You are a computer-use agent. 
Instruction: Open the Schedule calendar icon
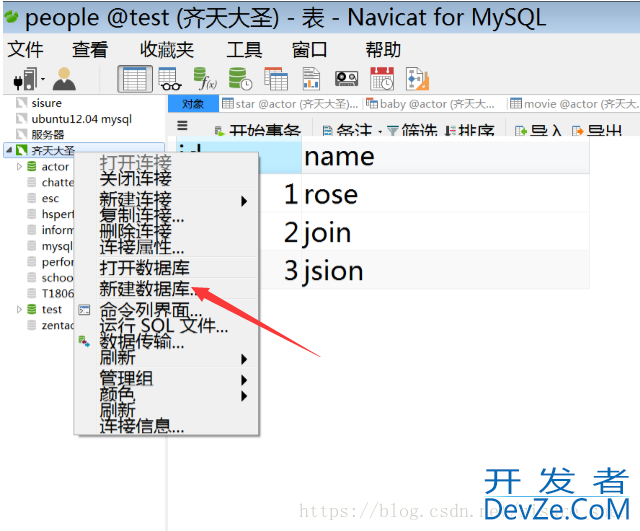point(382,79)
